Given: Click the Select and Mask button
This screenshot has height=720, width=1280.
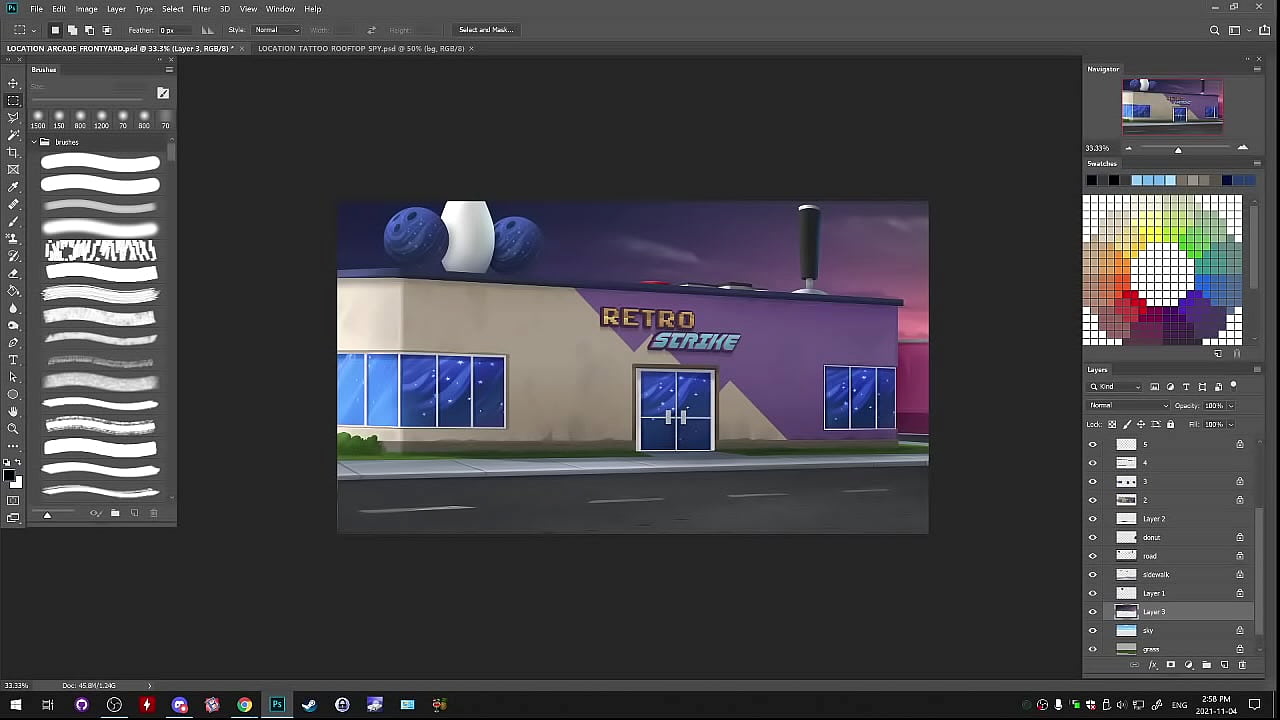Looking at the screenshot, I should (x=486, y=30).
